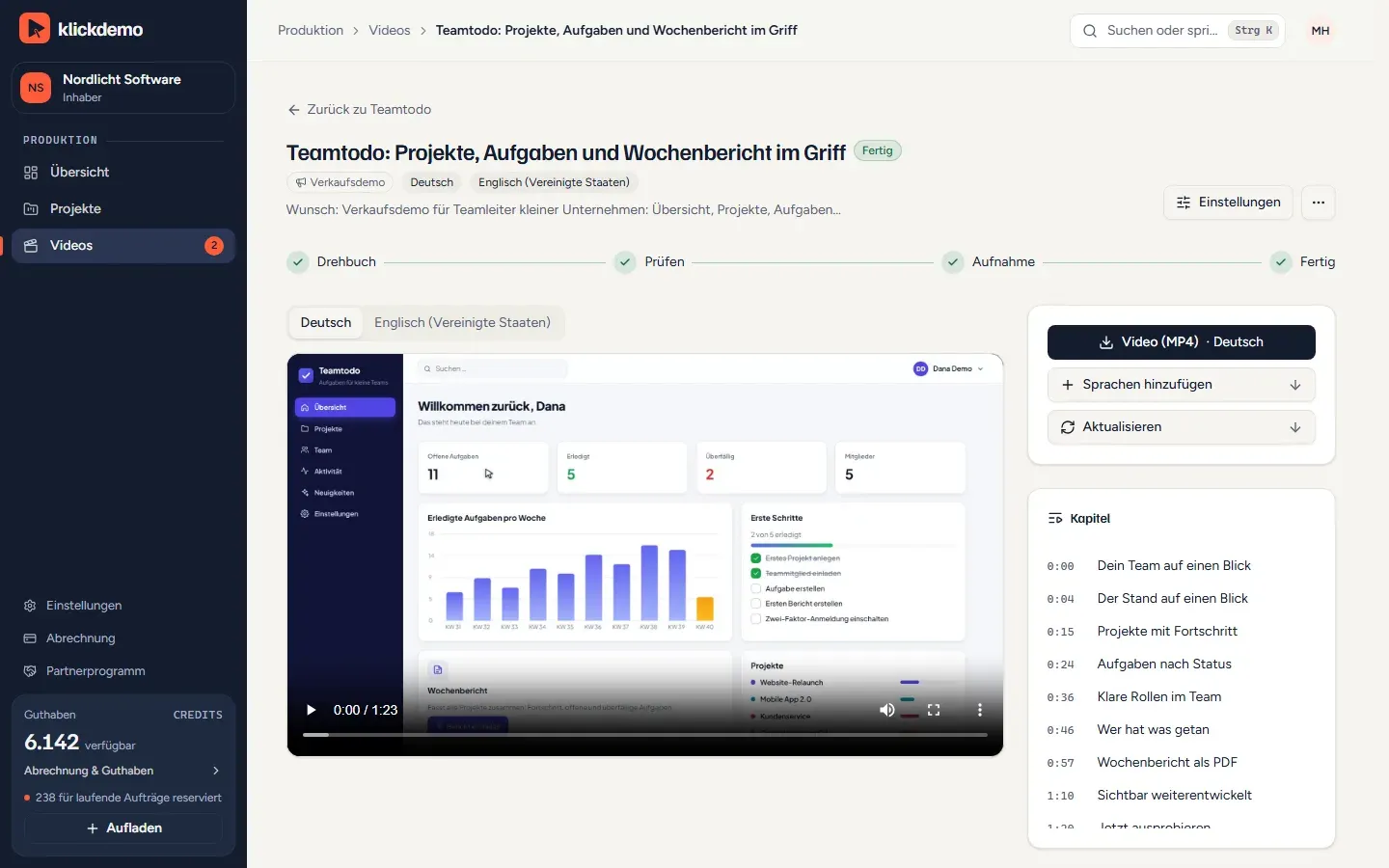The width and height of the screenshot is (1389, 868).
Task: Click the Wunsch description text
Action: coord(563,209)
